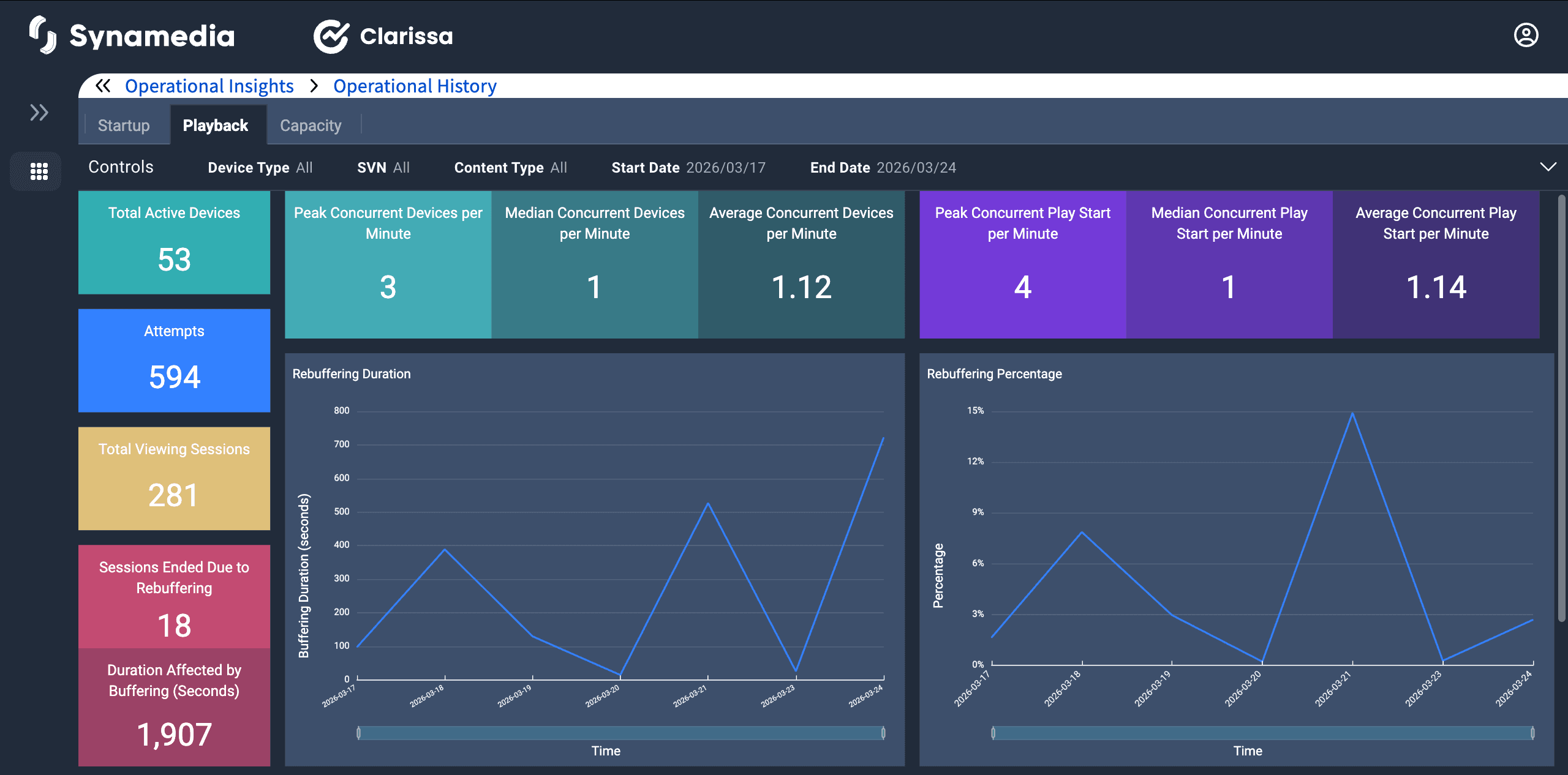Viewport: 1568px width, 775px height.
Task: Open the user account profile icon
Action: [1526, 36]
